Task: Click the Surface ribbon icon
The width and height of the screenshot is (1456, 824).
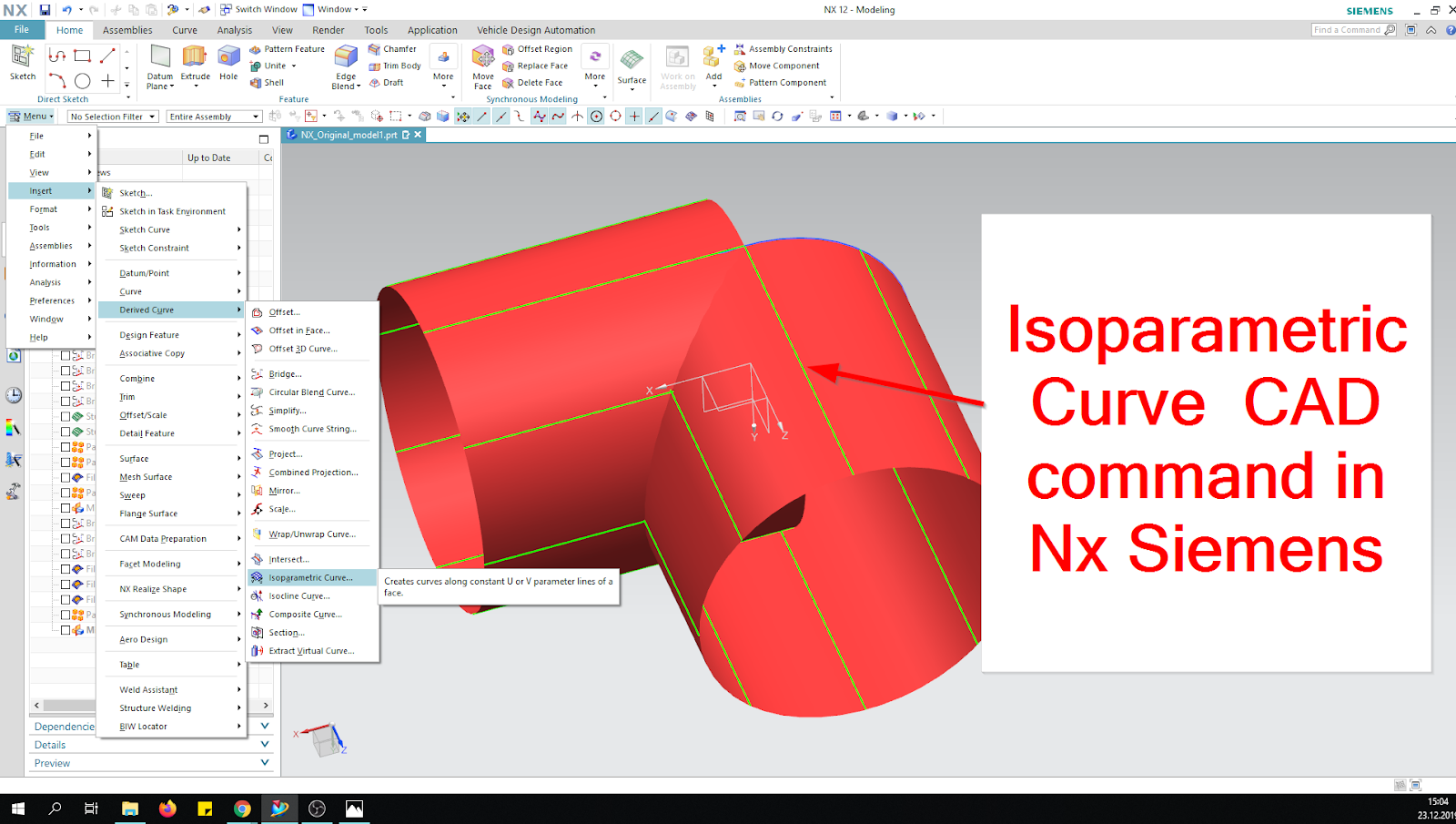Action: click(x=632, y=66)
